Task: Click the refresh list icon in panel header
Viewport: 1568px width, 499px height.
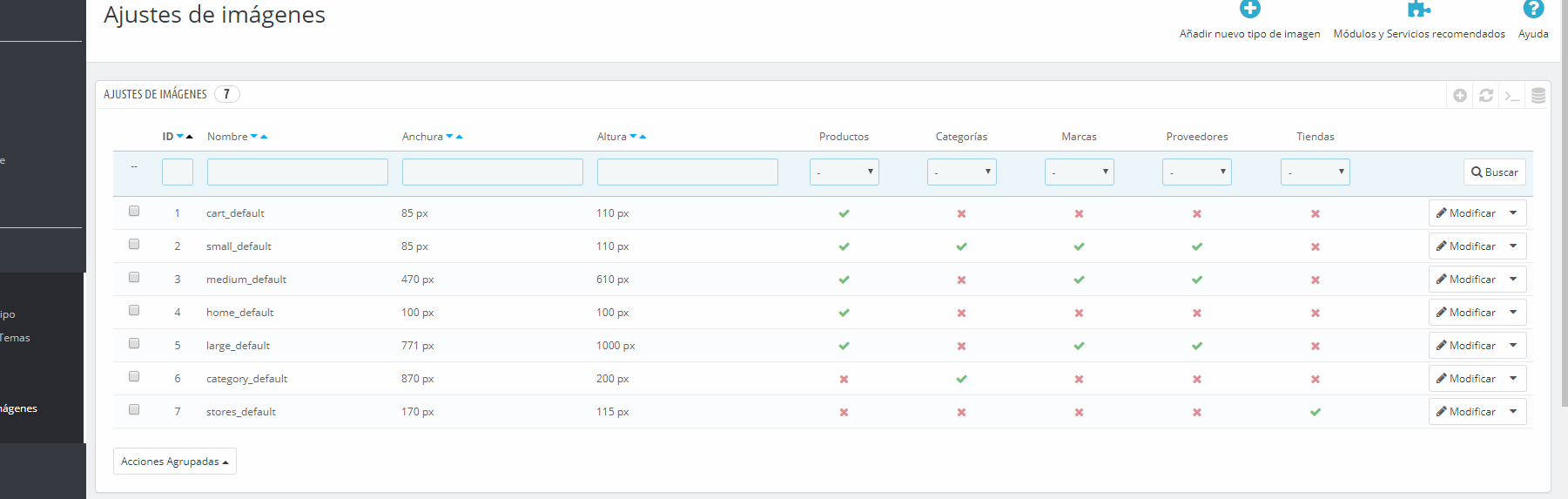Action: pyautogui.click(x=1486, y=95)
